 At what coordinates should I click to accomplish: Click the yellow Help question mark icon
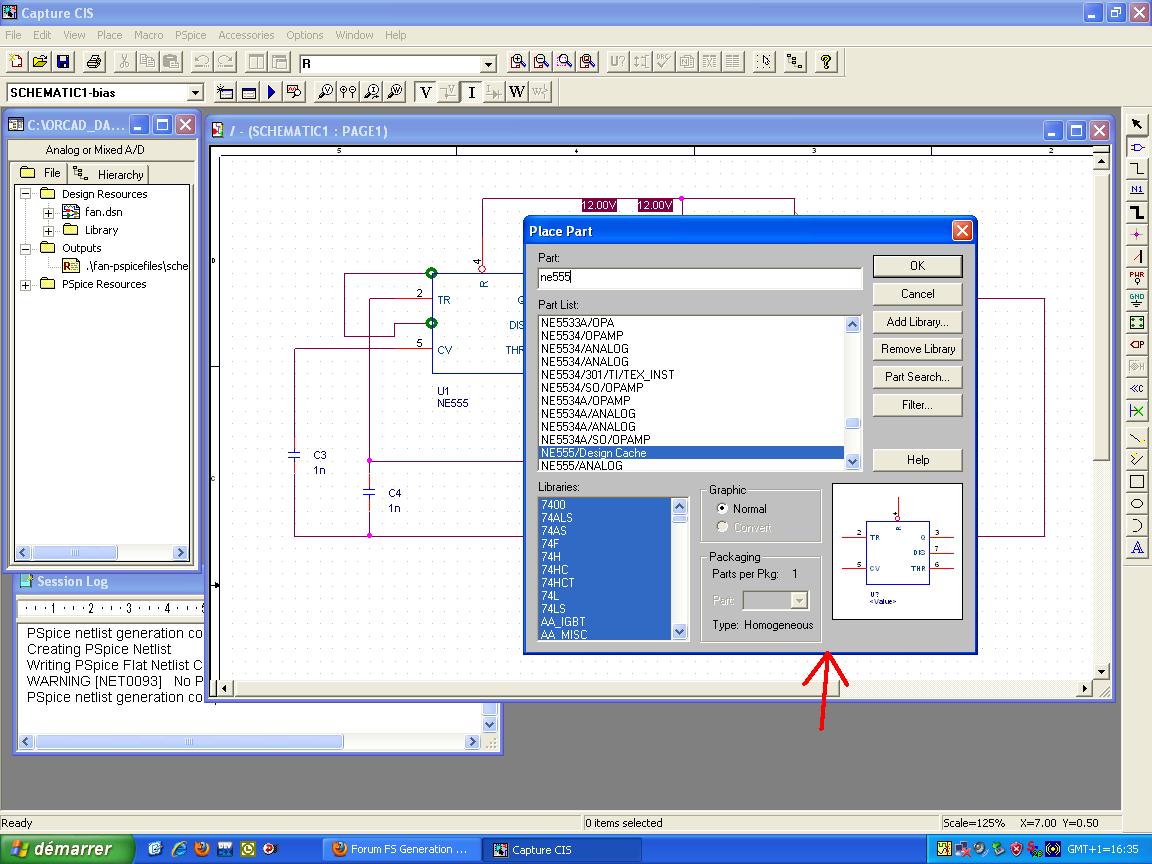(826, 62)
